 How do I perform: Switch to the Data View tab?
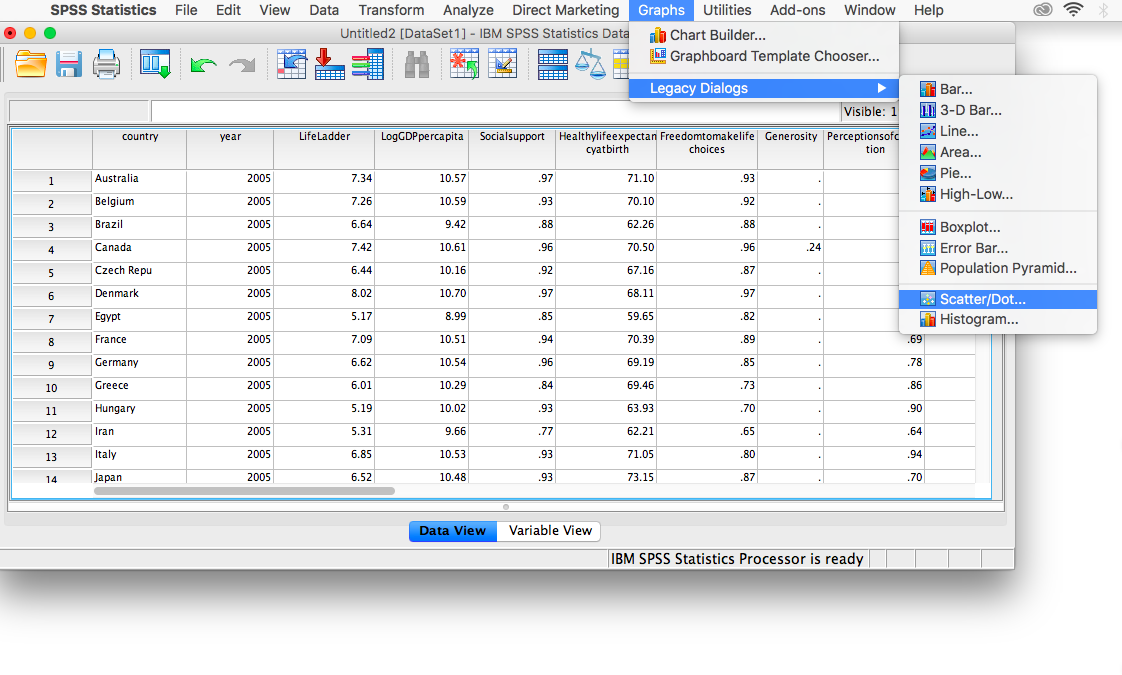coord(452,530)
